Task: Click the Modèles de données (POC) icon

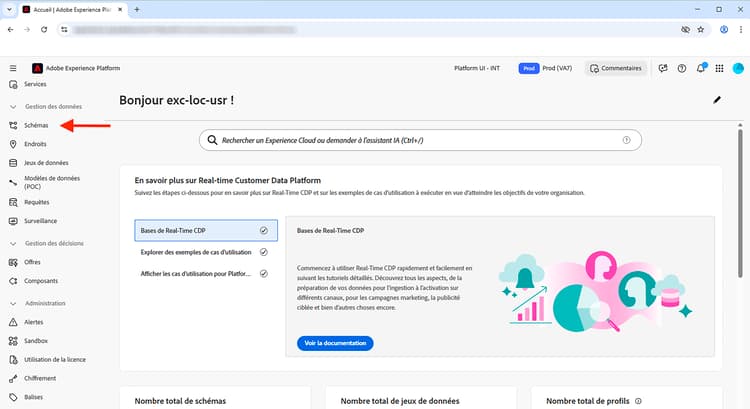Action: (x=13, y=182)
